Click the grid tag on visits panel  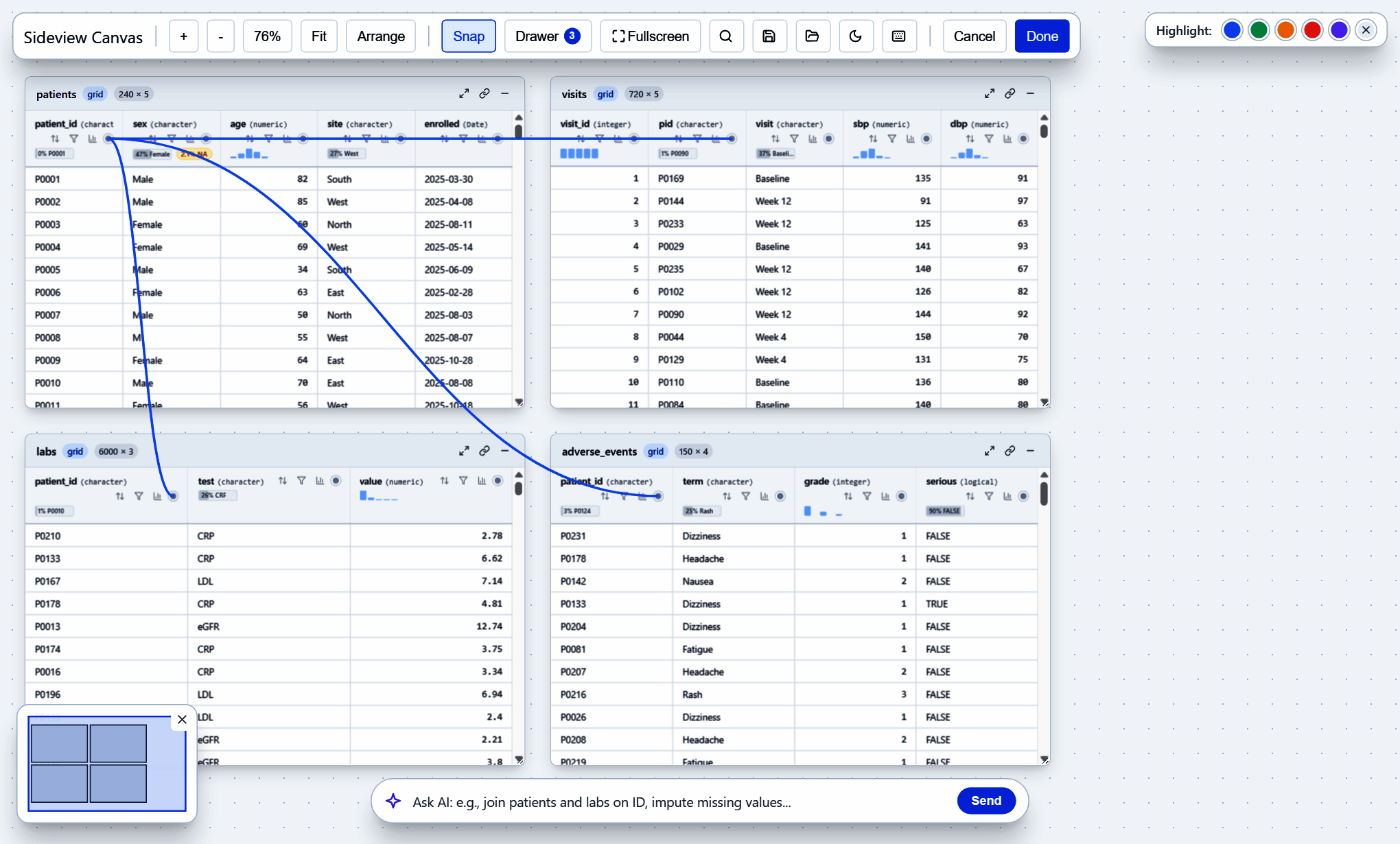coord(605,94)
